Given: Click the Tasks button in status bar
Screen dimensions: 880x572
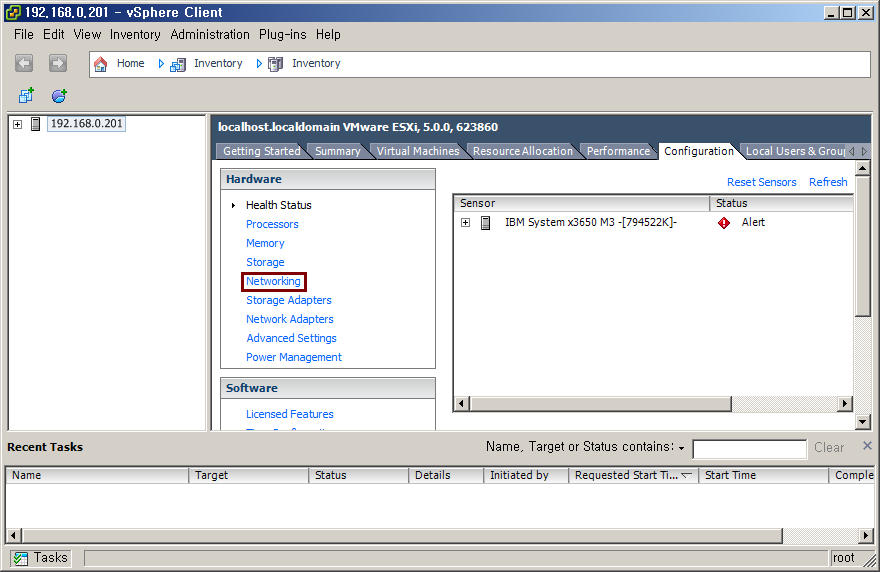Looking at the screenshot, I should (x=41, y=558).
